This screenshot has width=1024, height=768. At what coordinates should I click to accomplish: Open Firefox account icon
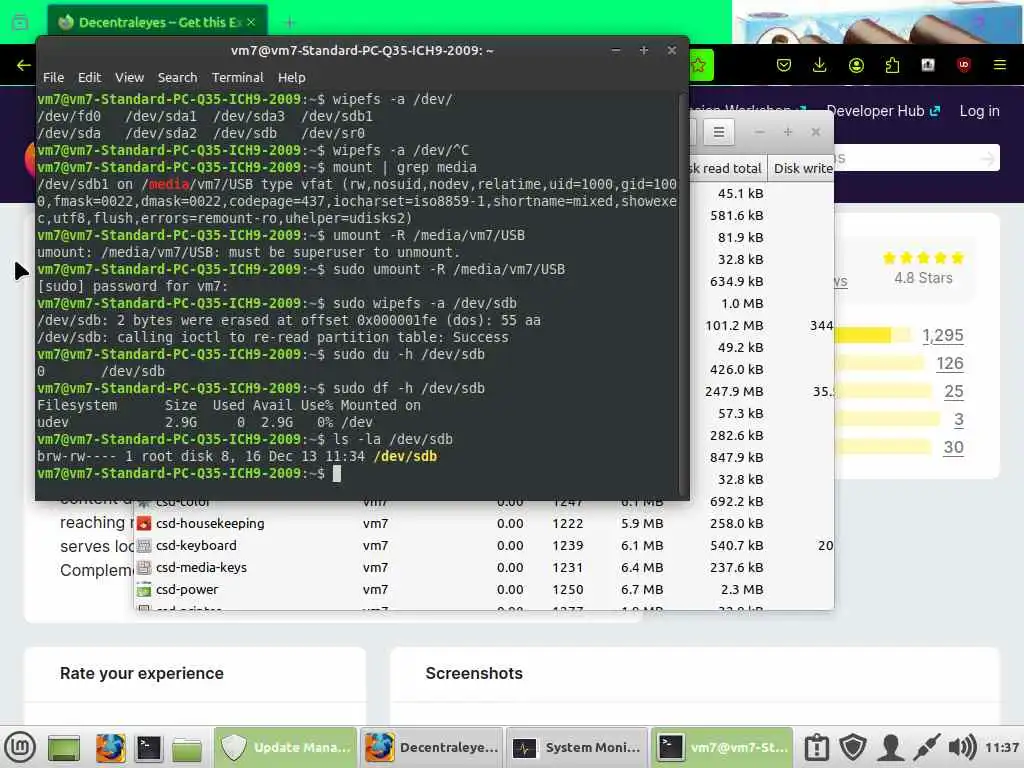[x=856, y=65]
